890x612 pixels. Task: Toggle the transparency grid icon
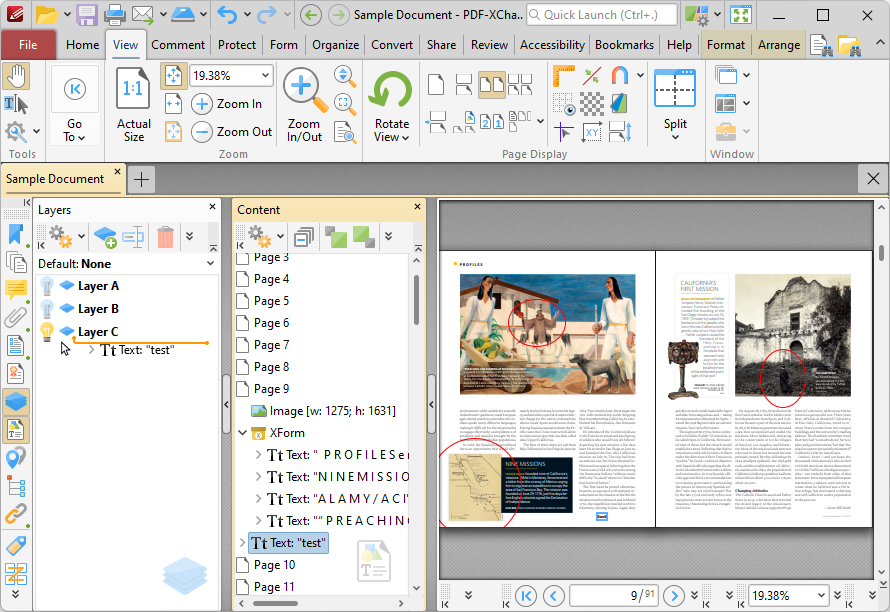point(591,104)
